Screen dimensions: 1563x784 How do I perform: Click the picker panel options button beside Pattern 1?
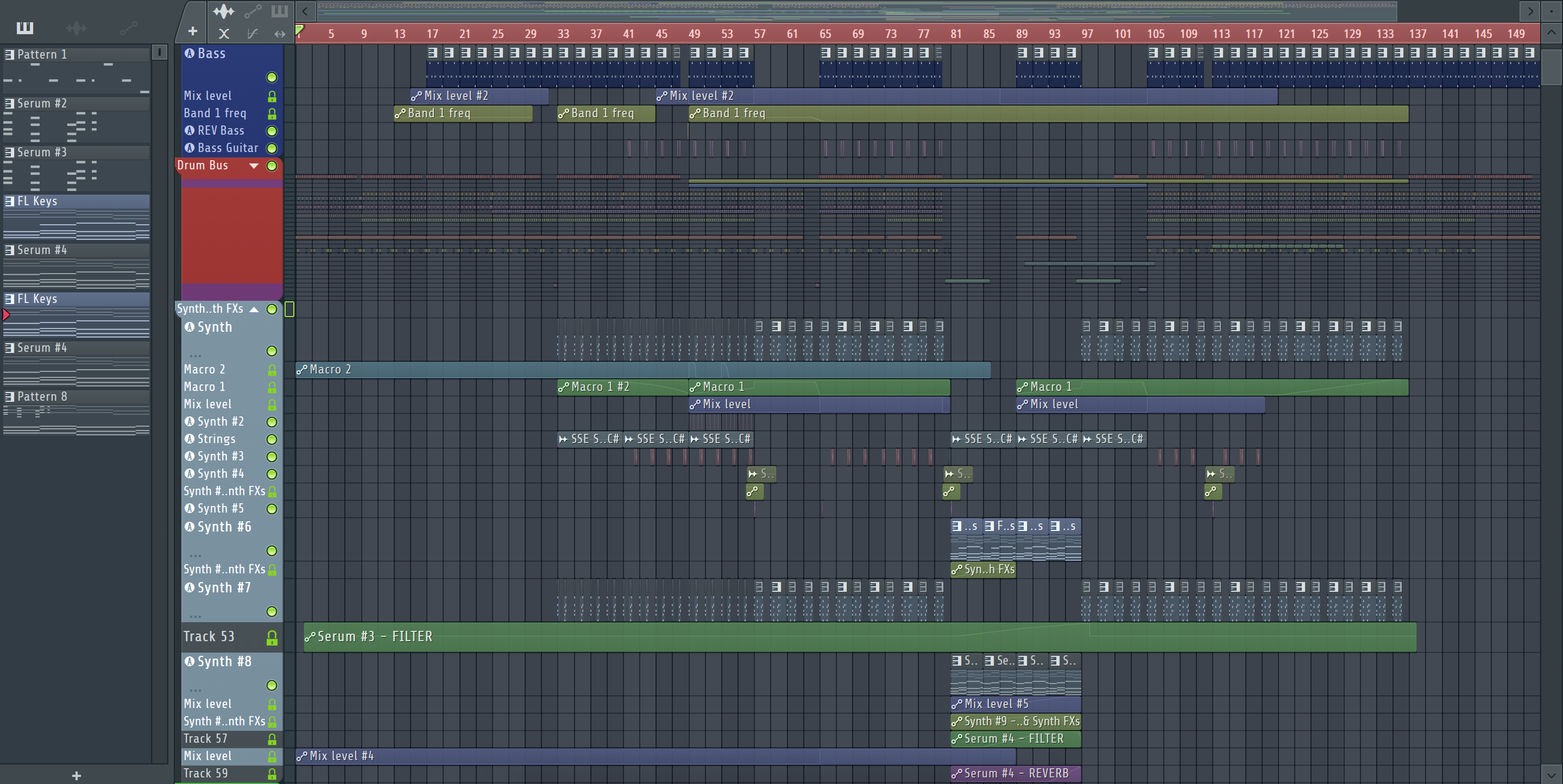coord(159,52)
